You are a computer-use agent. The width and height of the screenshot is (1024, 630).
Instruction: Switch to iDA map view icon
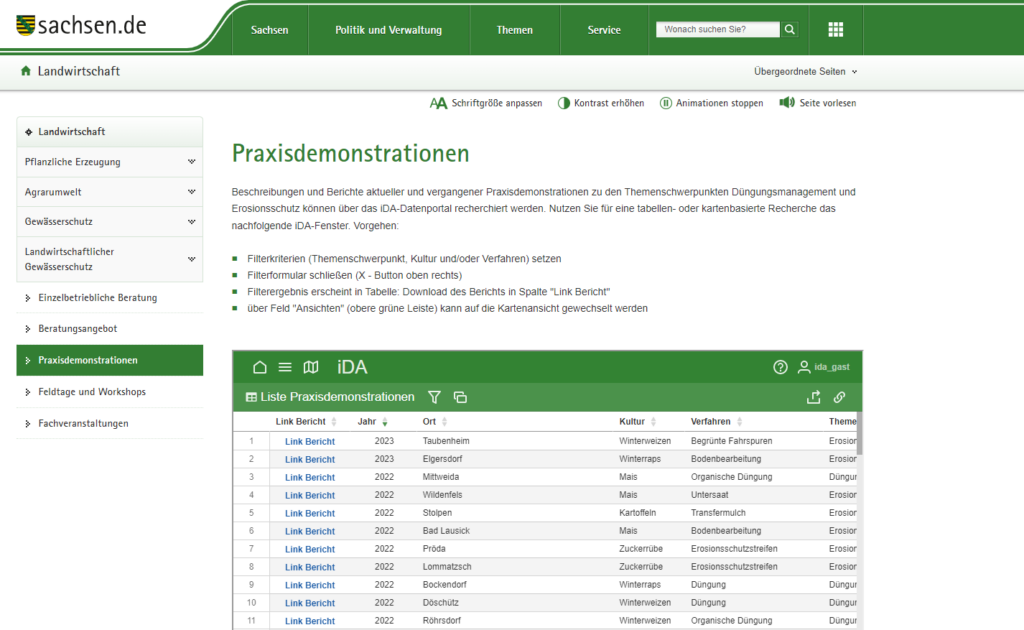(x=311, y=367)
